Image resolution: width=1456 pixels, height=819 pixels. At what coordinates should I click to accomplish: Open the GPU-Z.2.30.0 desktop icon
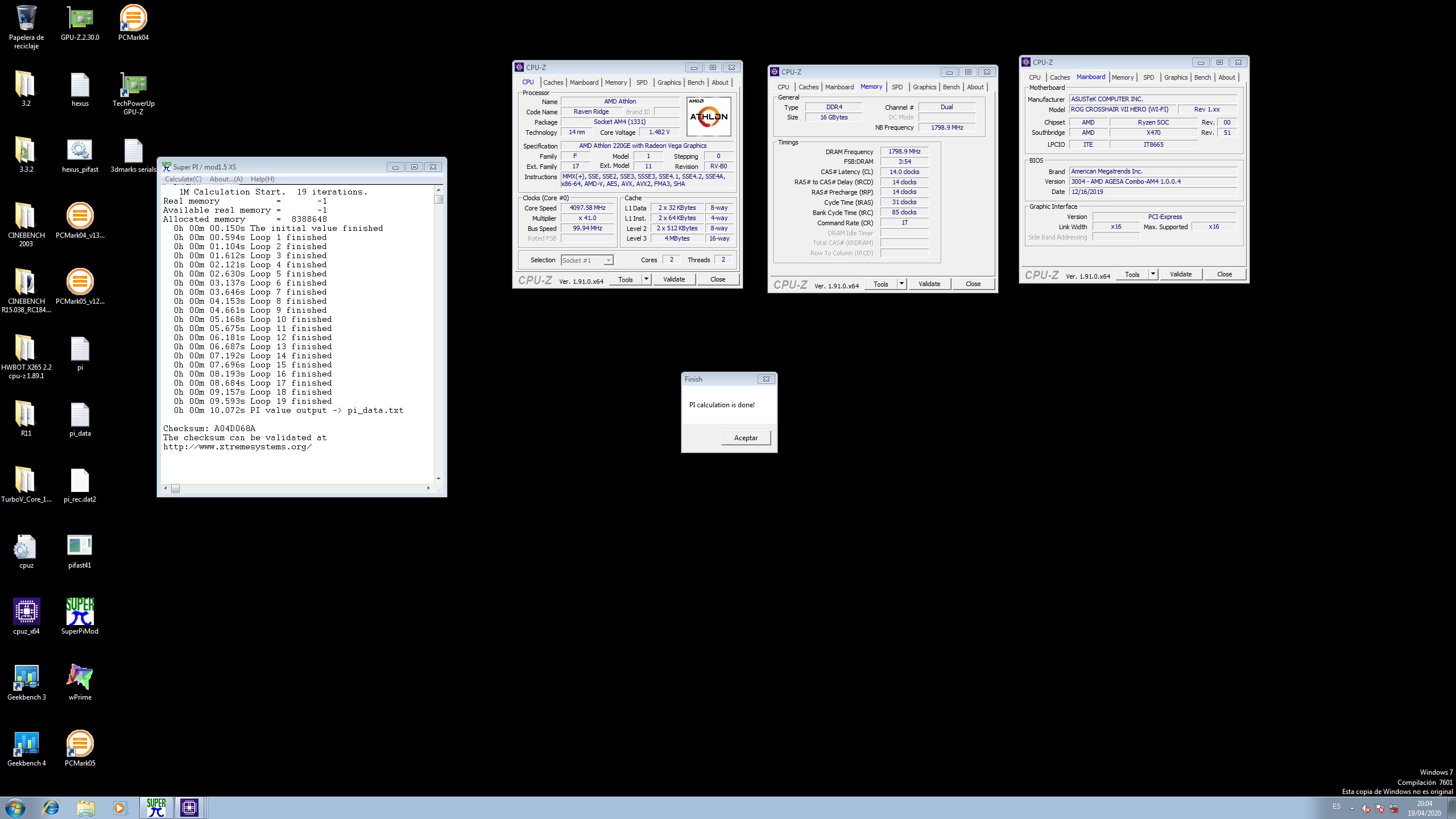(x=80, y=24)
